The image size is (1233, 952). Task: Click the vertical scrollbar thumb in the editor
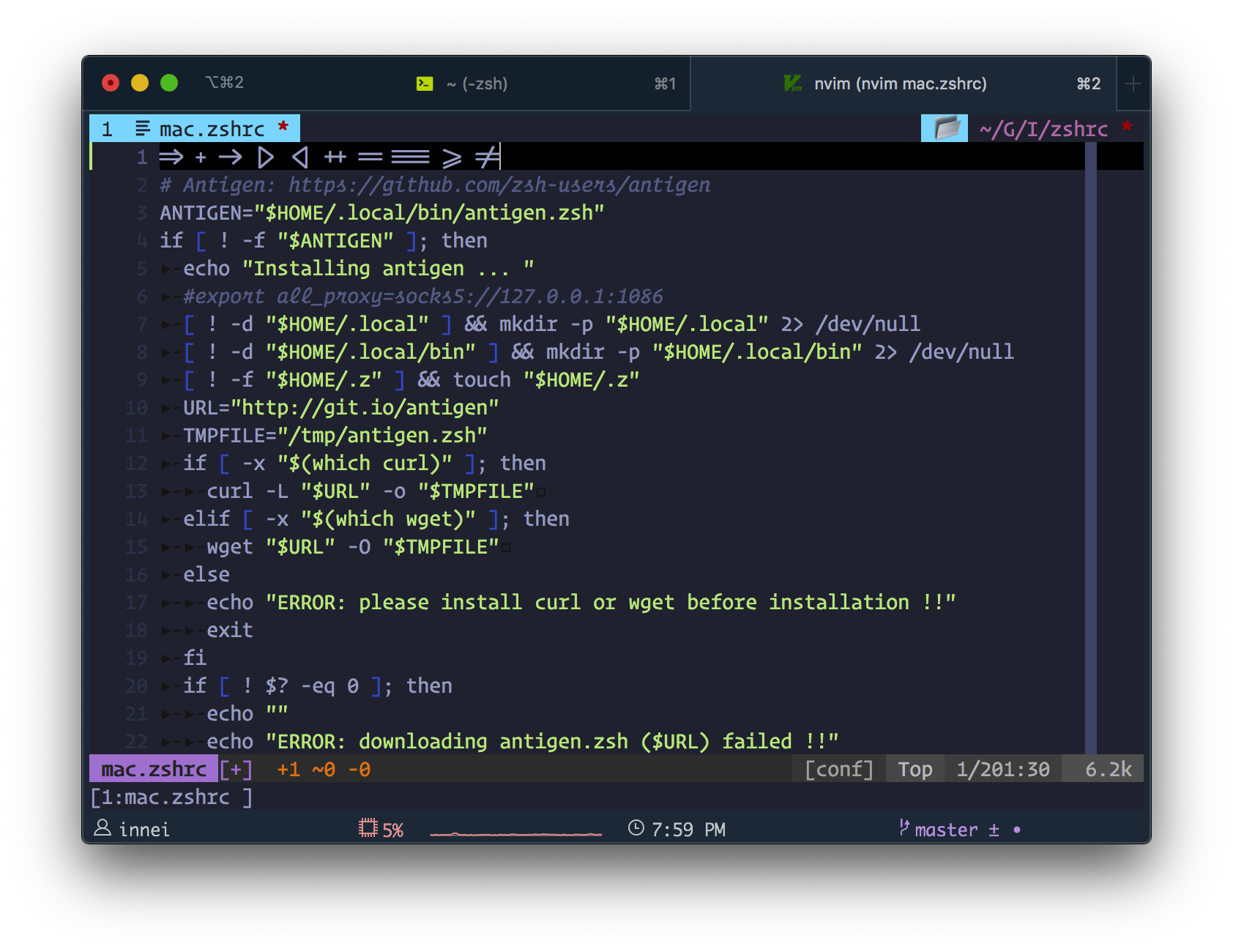(1091, 447)
